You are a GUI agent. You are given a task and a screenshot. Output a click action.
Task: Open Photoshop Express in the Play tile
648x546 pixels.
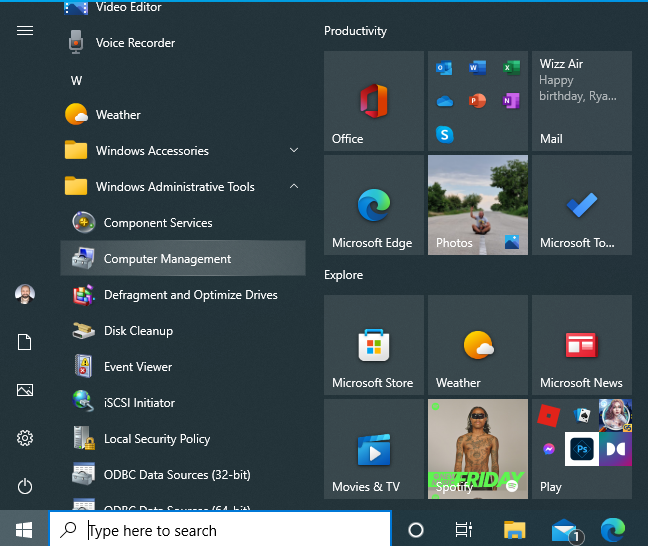[x=582, y=449]
